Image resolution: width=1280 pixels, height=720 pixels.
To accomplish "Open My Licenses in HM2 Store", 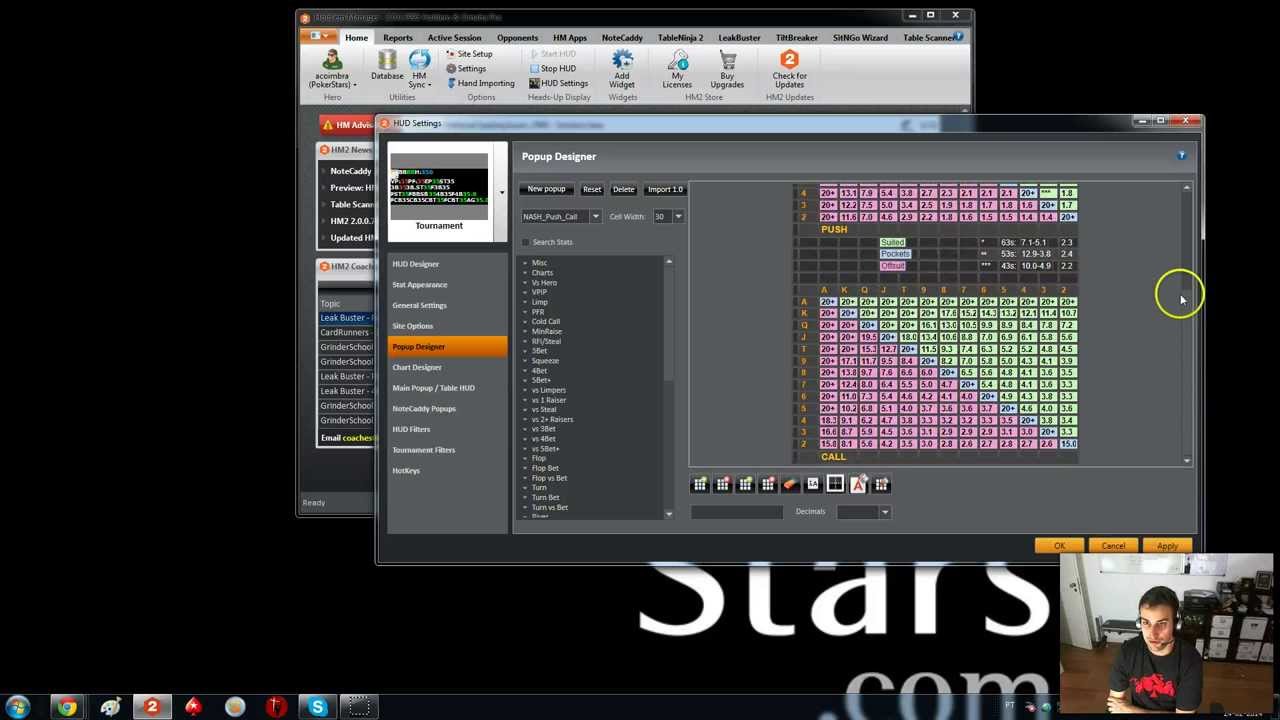I will (x=677, y=66).
